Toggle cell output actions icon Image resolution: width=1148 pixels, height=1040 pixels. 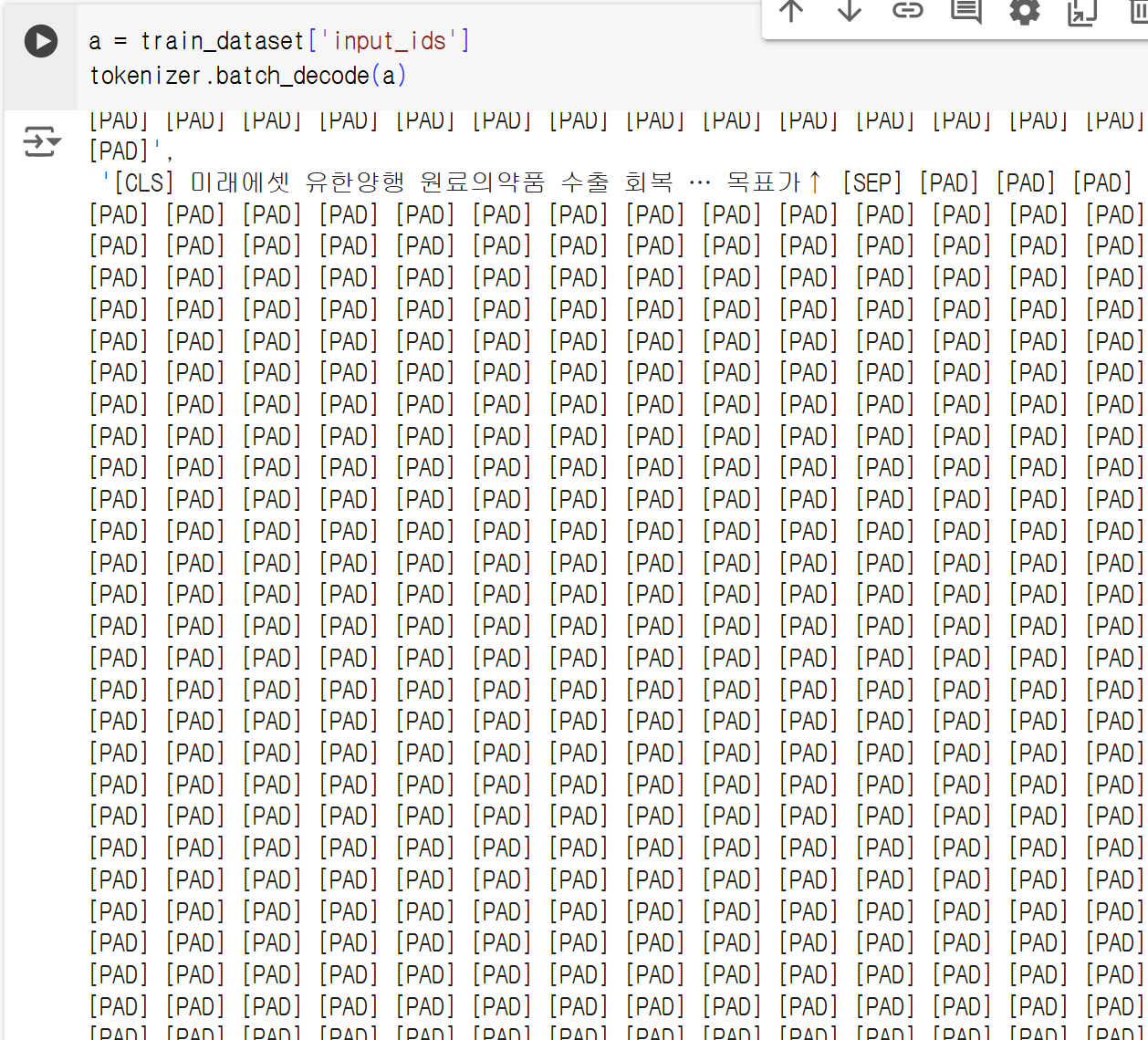(x=41, y=142)
